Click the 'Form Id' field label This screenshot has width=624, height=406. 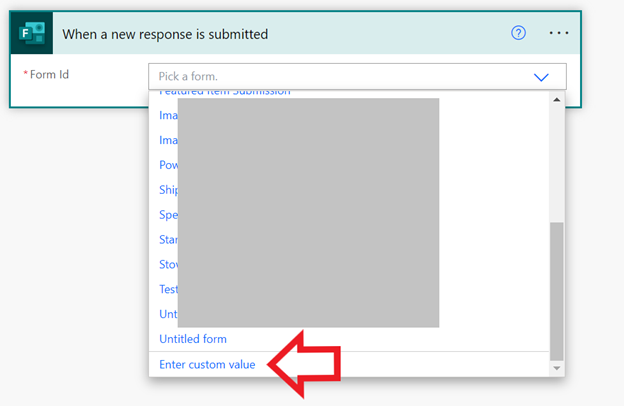click(50, 75)
